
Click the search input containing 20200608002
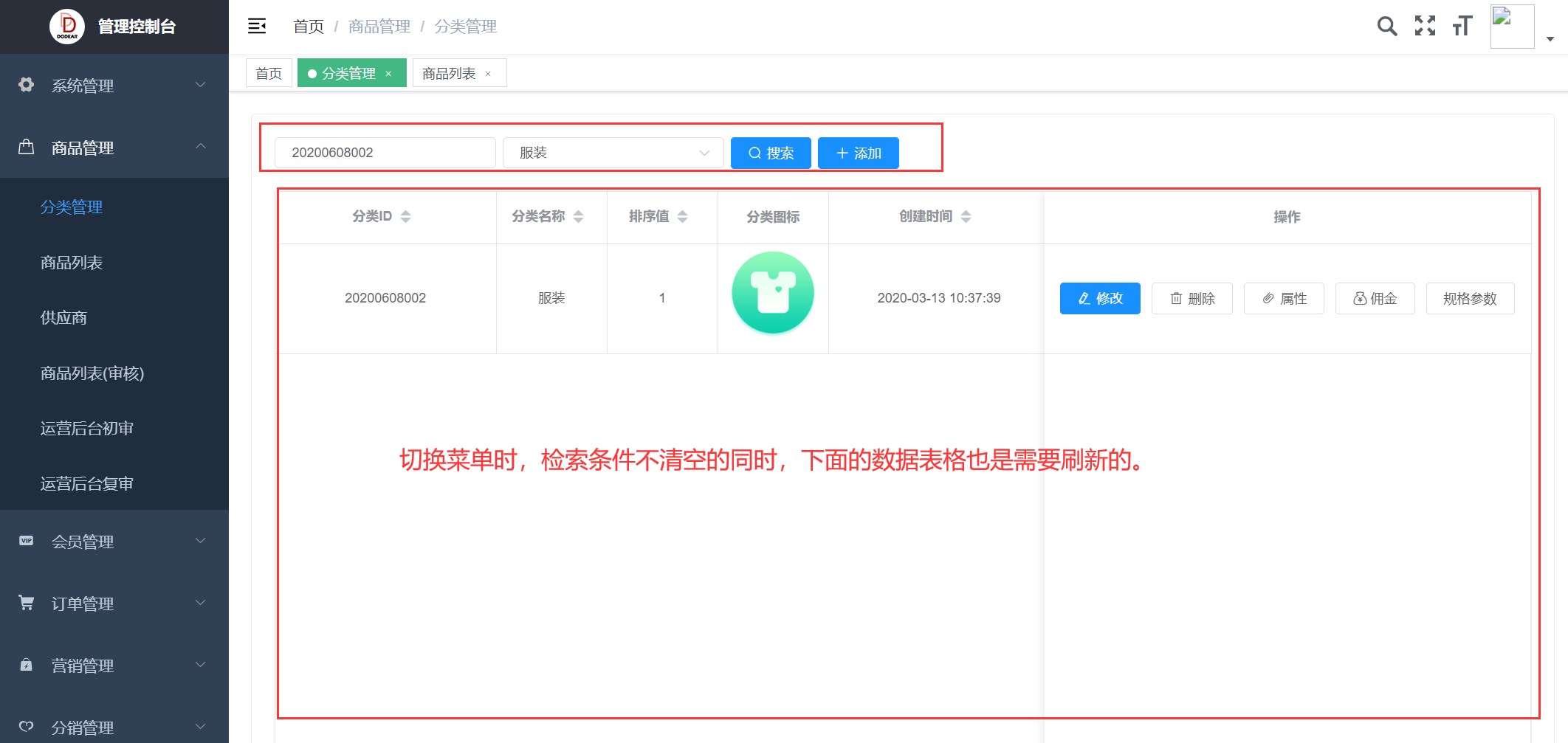384,153
